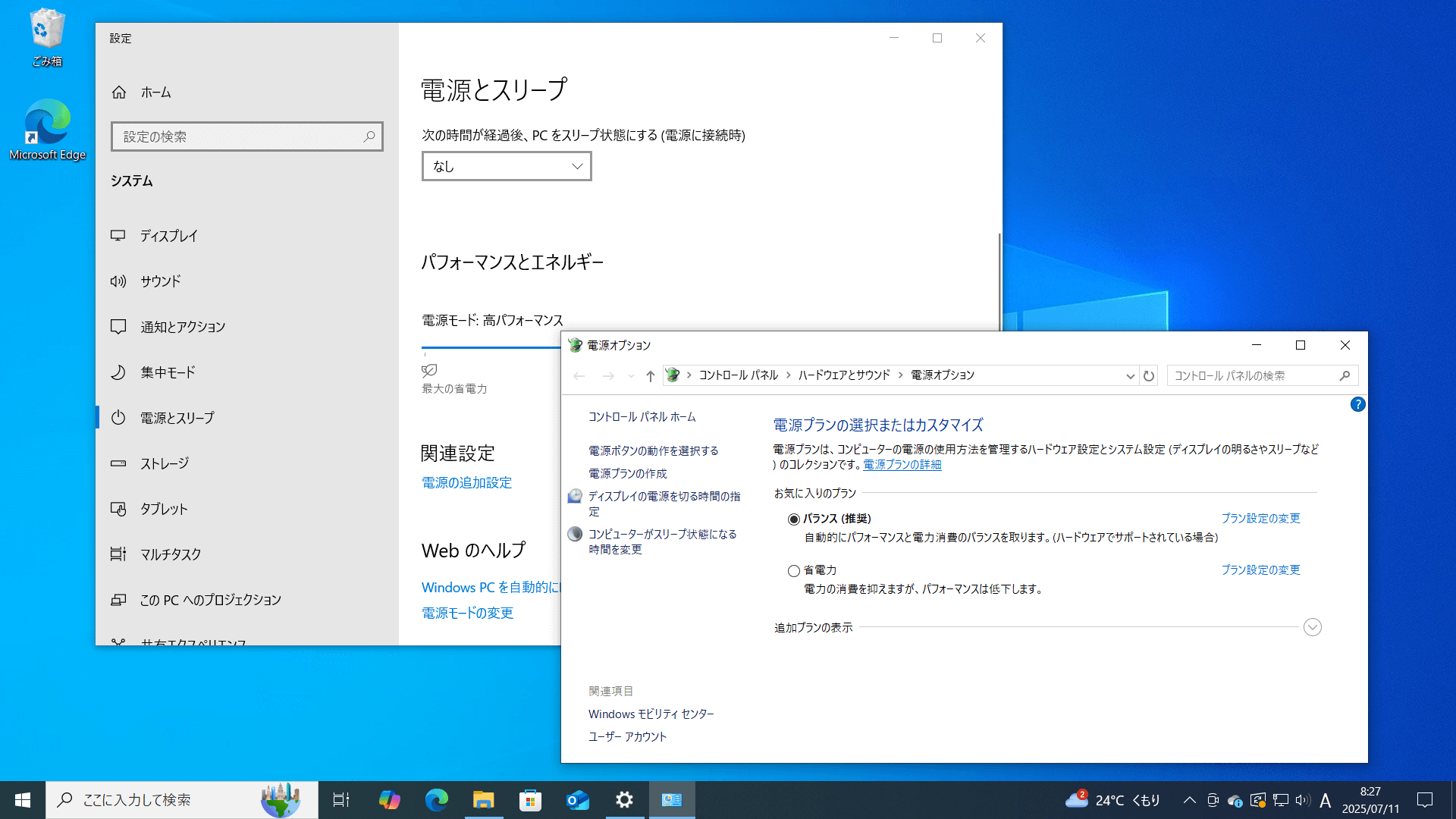Open the sleep time dropdown showing なし
The height and width of the screenshot is (819, 1456).
click(507, 166)
